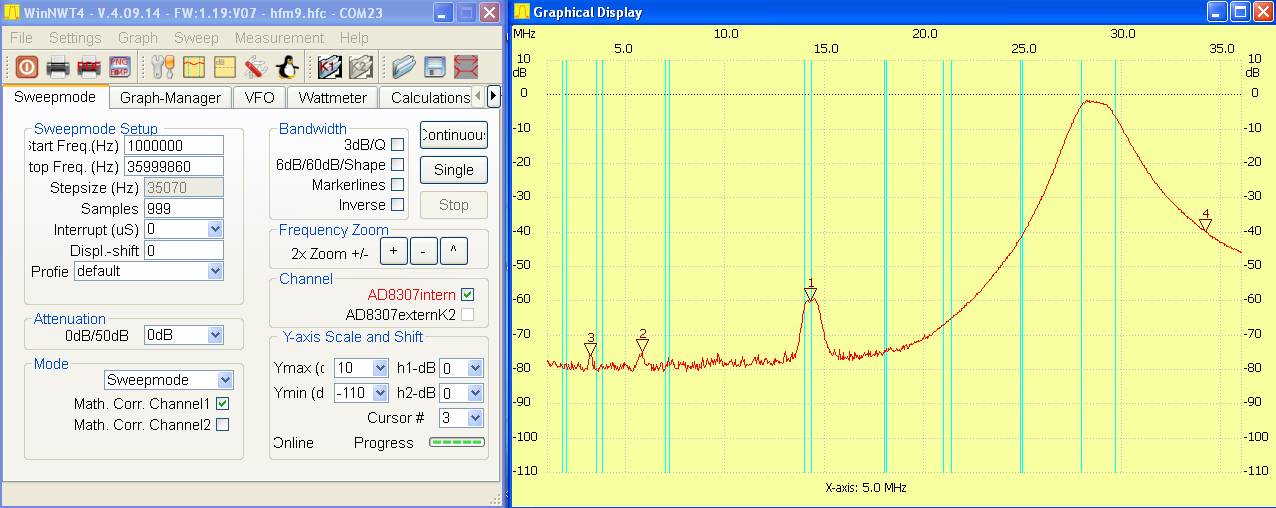
Task: Click the printer icon in toolbar
Action: [58, 68]
